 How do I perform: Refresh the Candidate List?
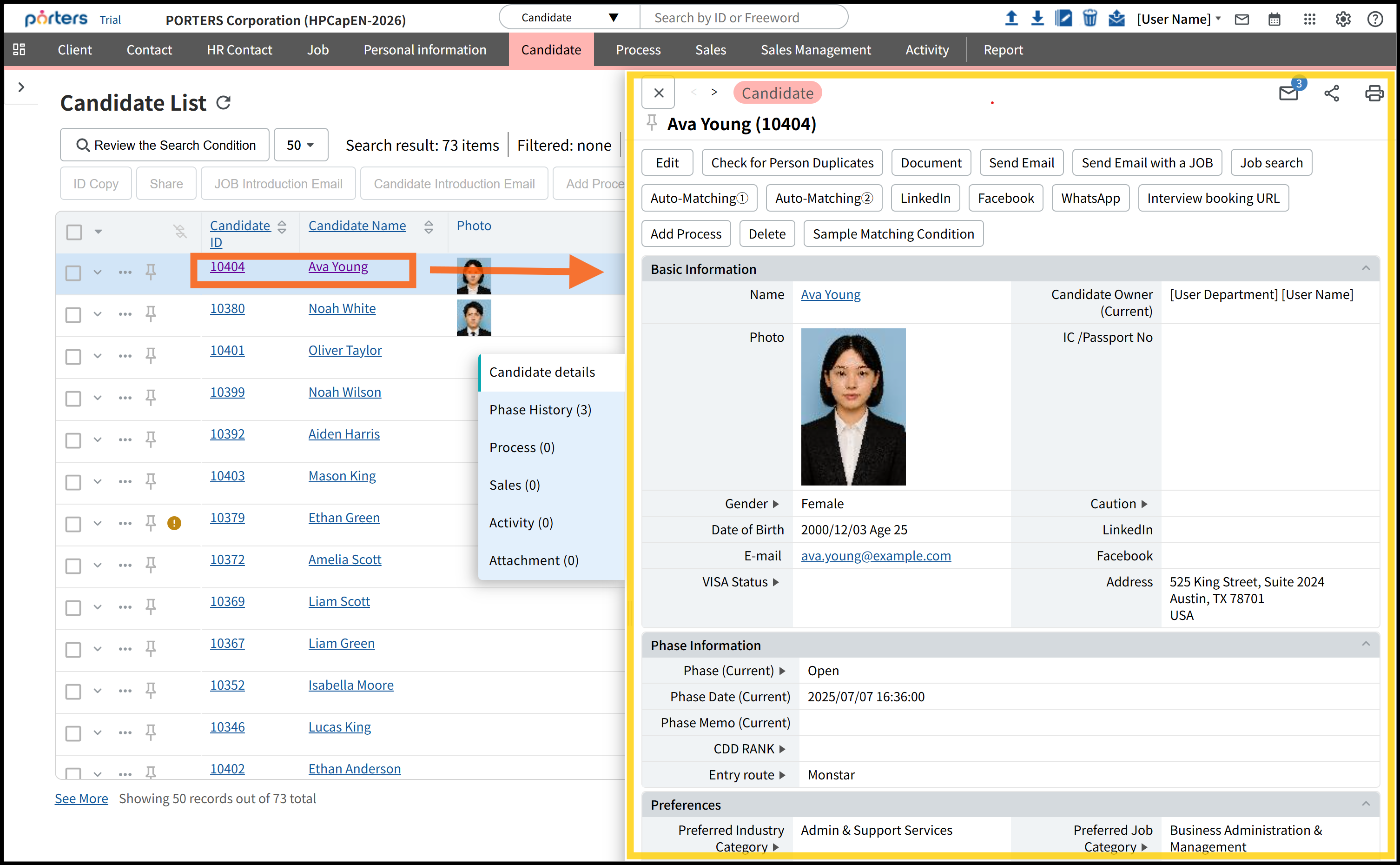[224, 103]
